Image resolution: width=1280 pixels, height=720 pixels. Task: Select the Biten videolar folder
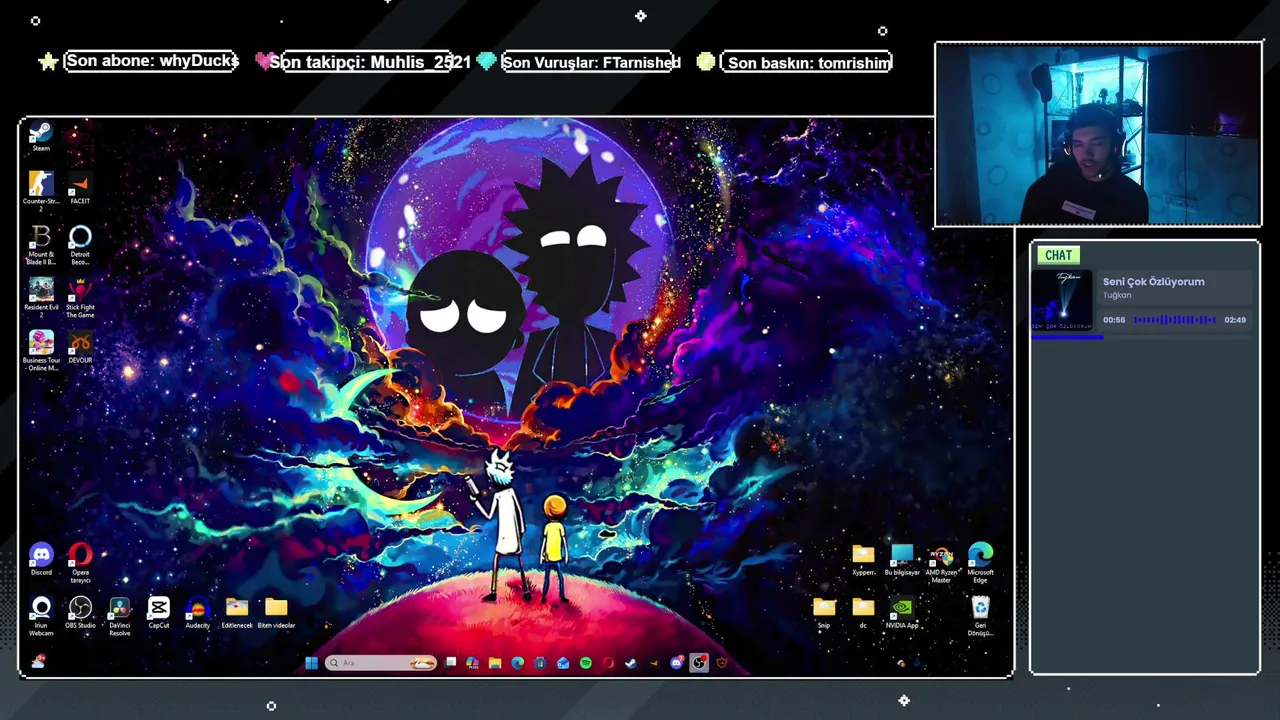[276, 612]
